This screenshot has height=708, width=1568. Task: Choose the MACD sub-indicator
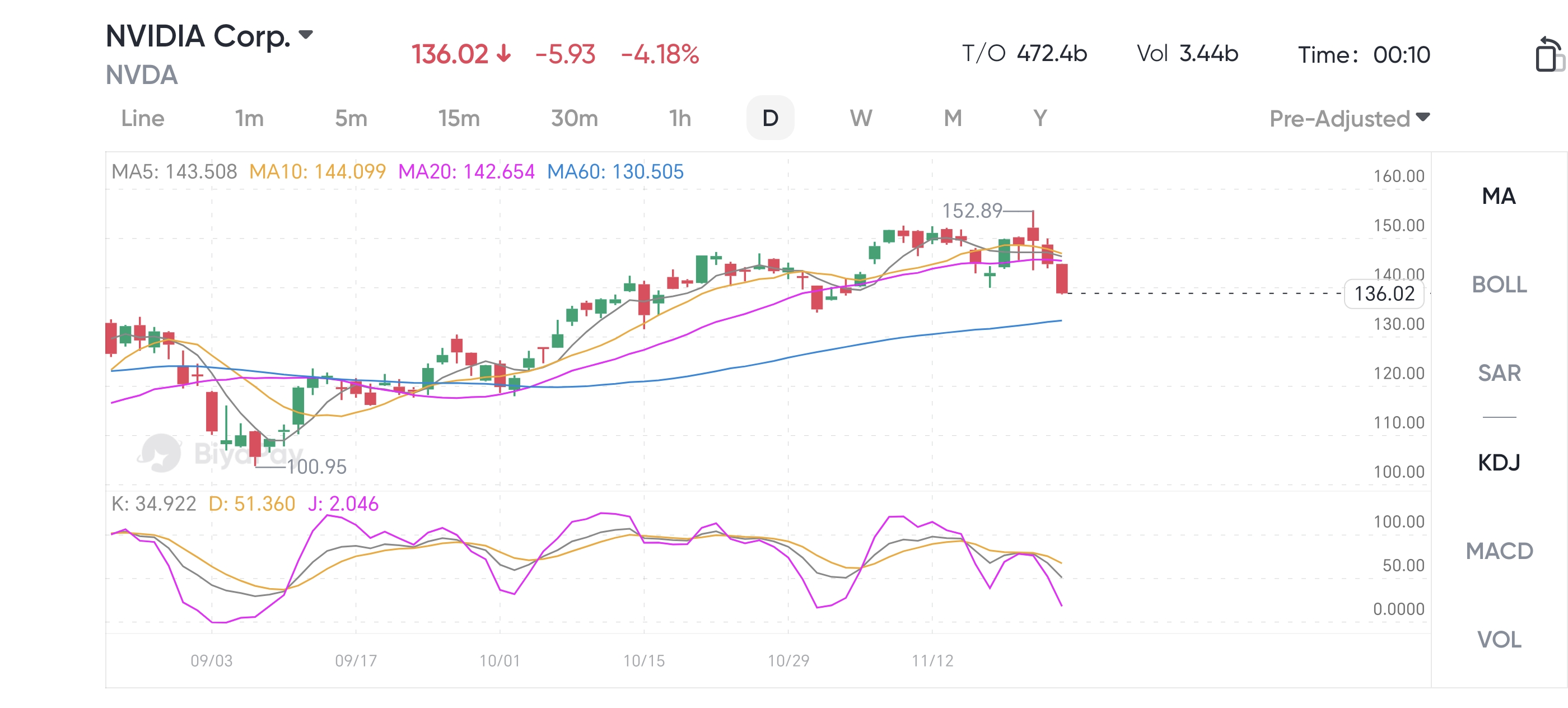(x=1499, y=551)
